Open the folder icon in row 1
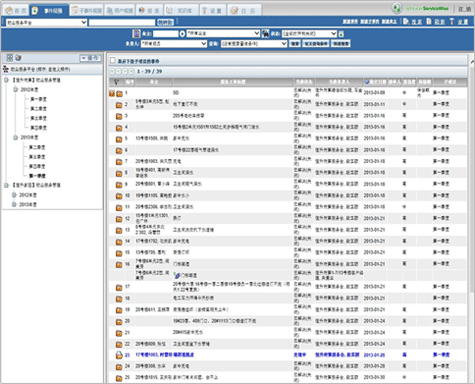 119,94
